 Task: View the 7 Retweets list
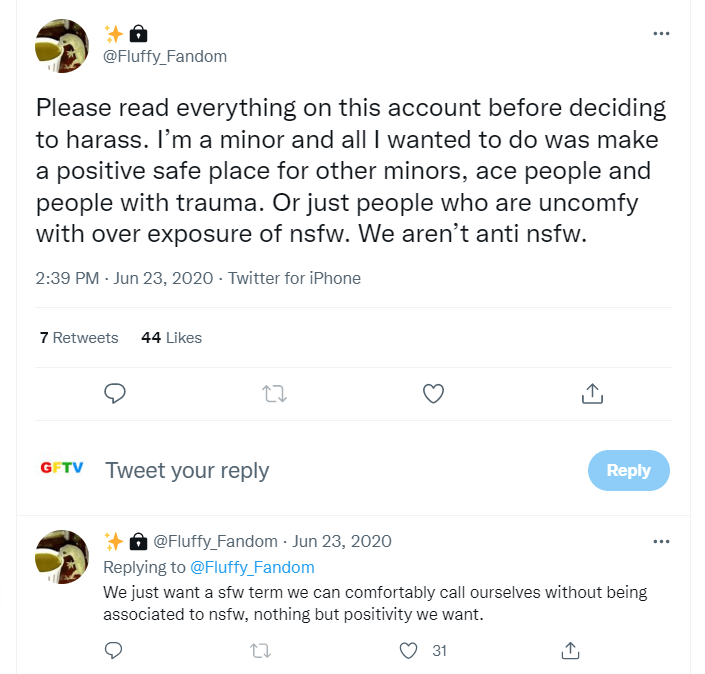(x=79, y=338)
